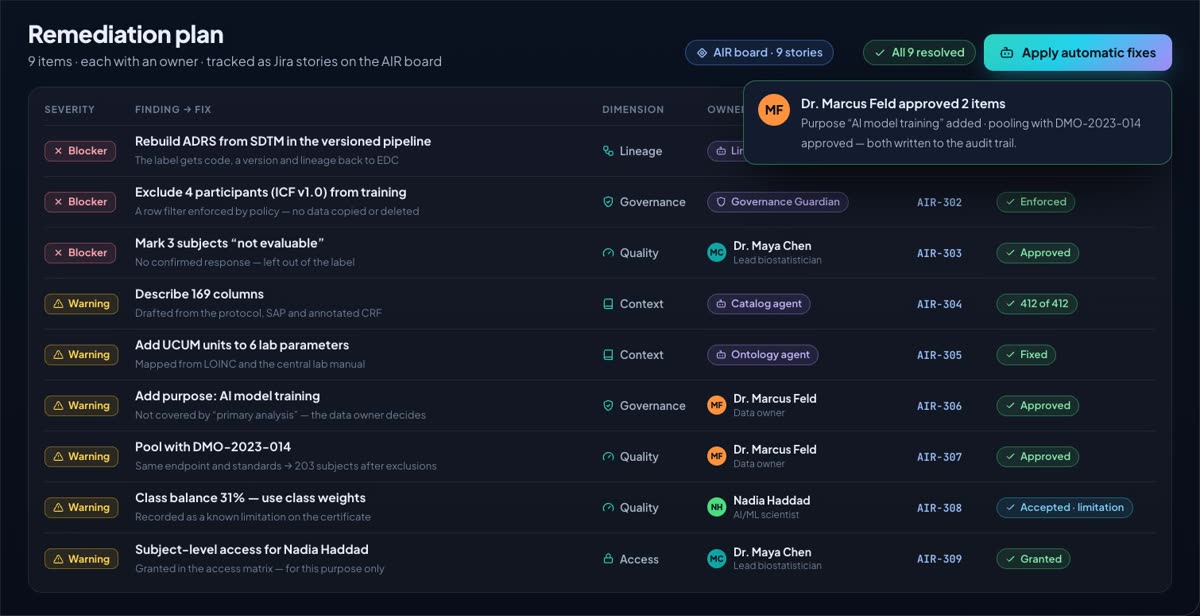This screenshot has width=1200, height=616.
Task: Click the Warning badge on the Add purpose row
Action: [81, 406]
